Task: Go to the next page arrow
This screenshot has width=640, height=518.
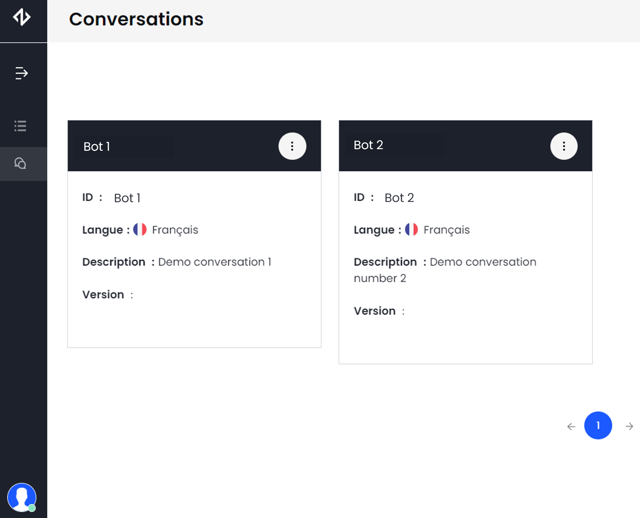Action: (x=629, y=426)
